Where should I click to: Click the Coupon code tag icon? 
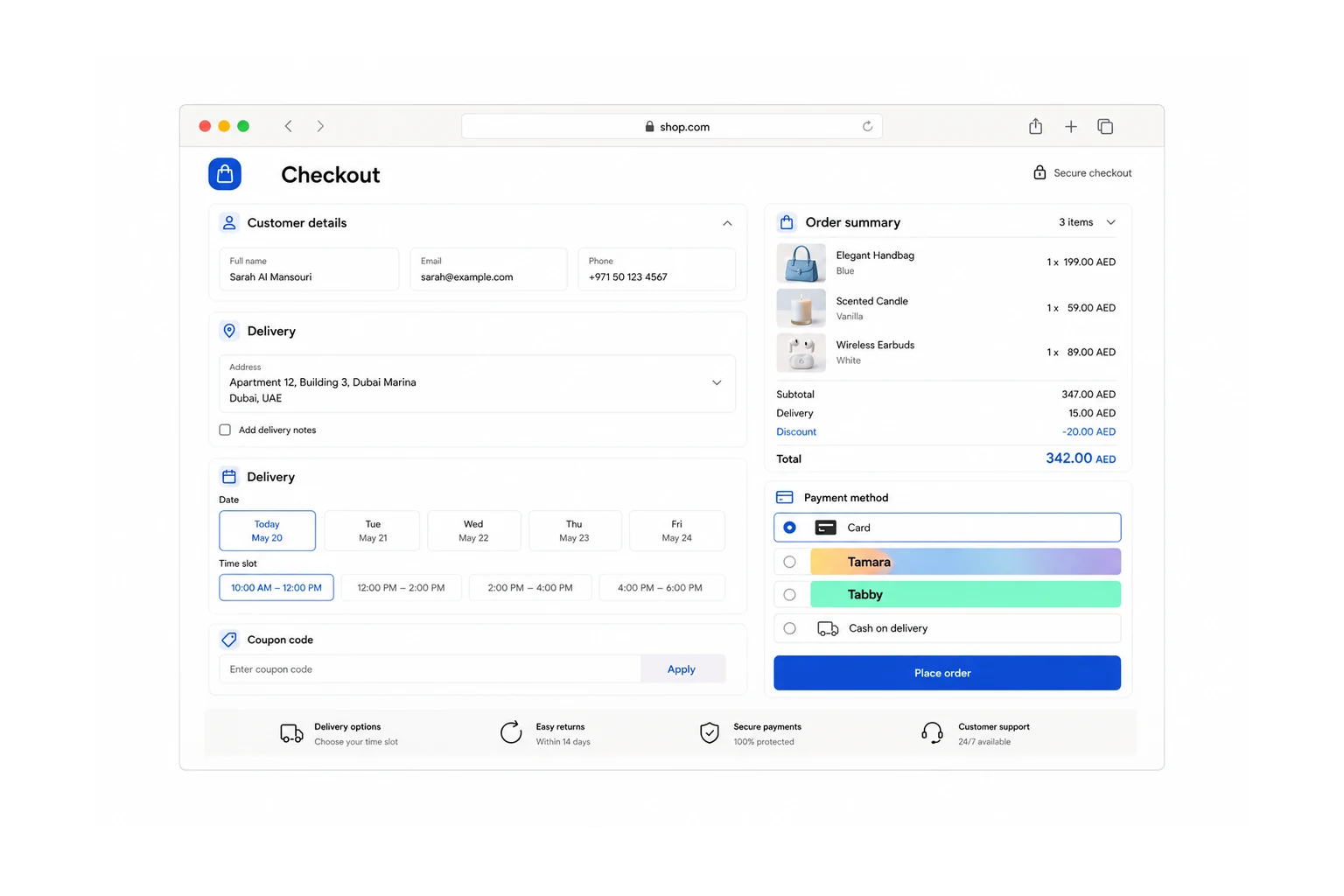229,640
